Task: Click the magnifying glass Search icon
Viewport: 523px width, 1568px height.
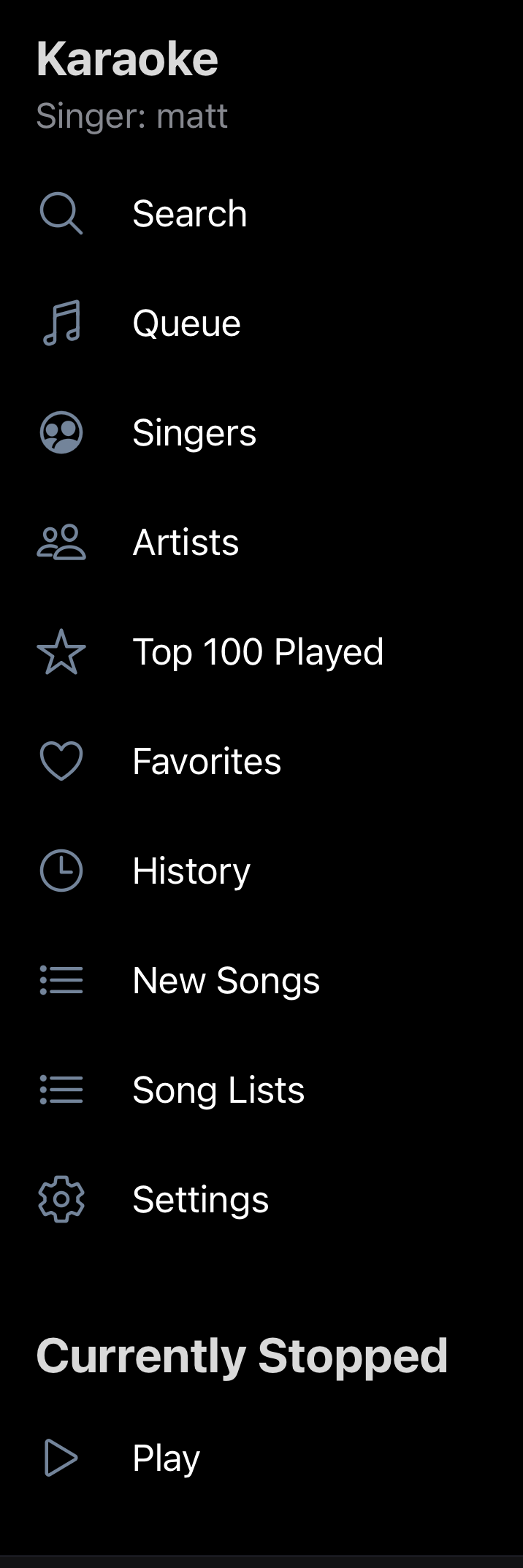Action: click(x=61, y=213)
